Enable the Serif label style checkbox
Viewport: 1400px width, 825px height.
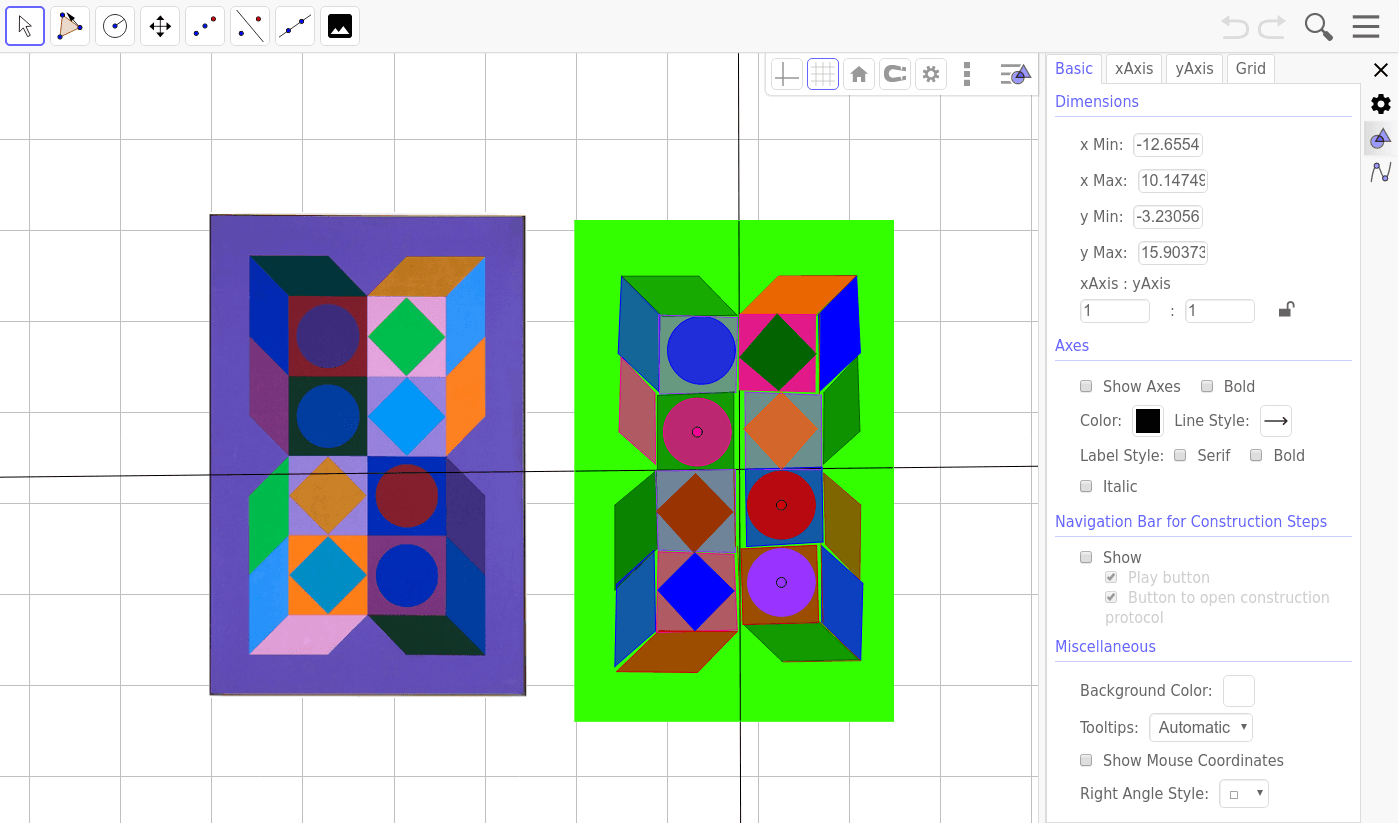coord(1180,455)
